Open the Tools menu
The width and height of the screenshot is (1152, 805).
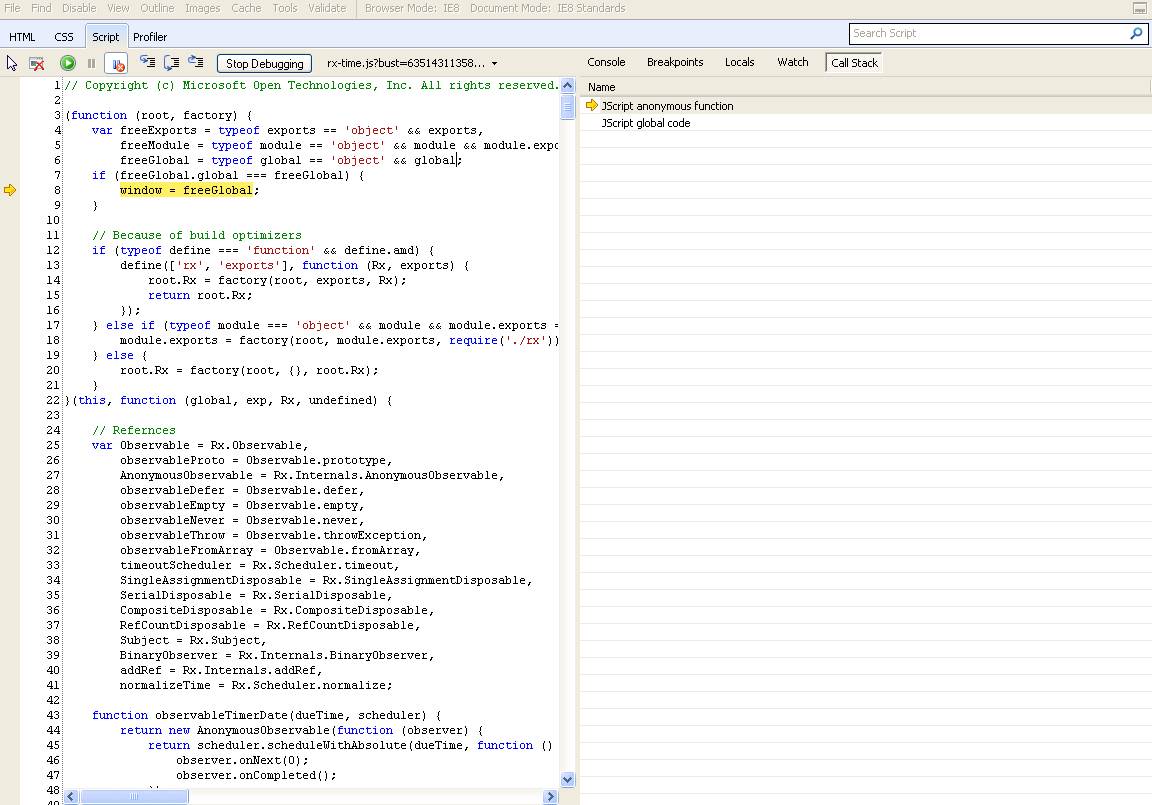point(285,8)
